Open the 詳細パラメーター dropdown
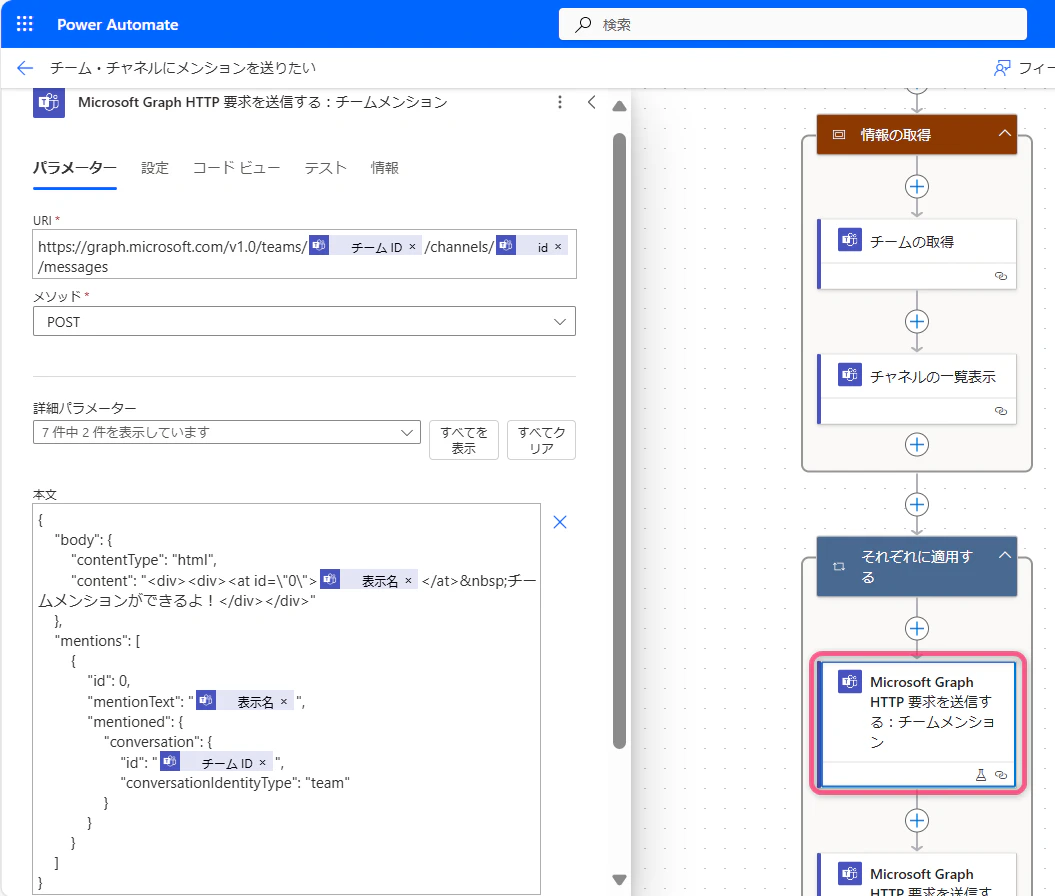This screenshot has width=1055, height=896. [227, 432]
